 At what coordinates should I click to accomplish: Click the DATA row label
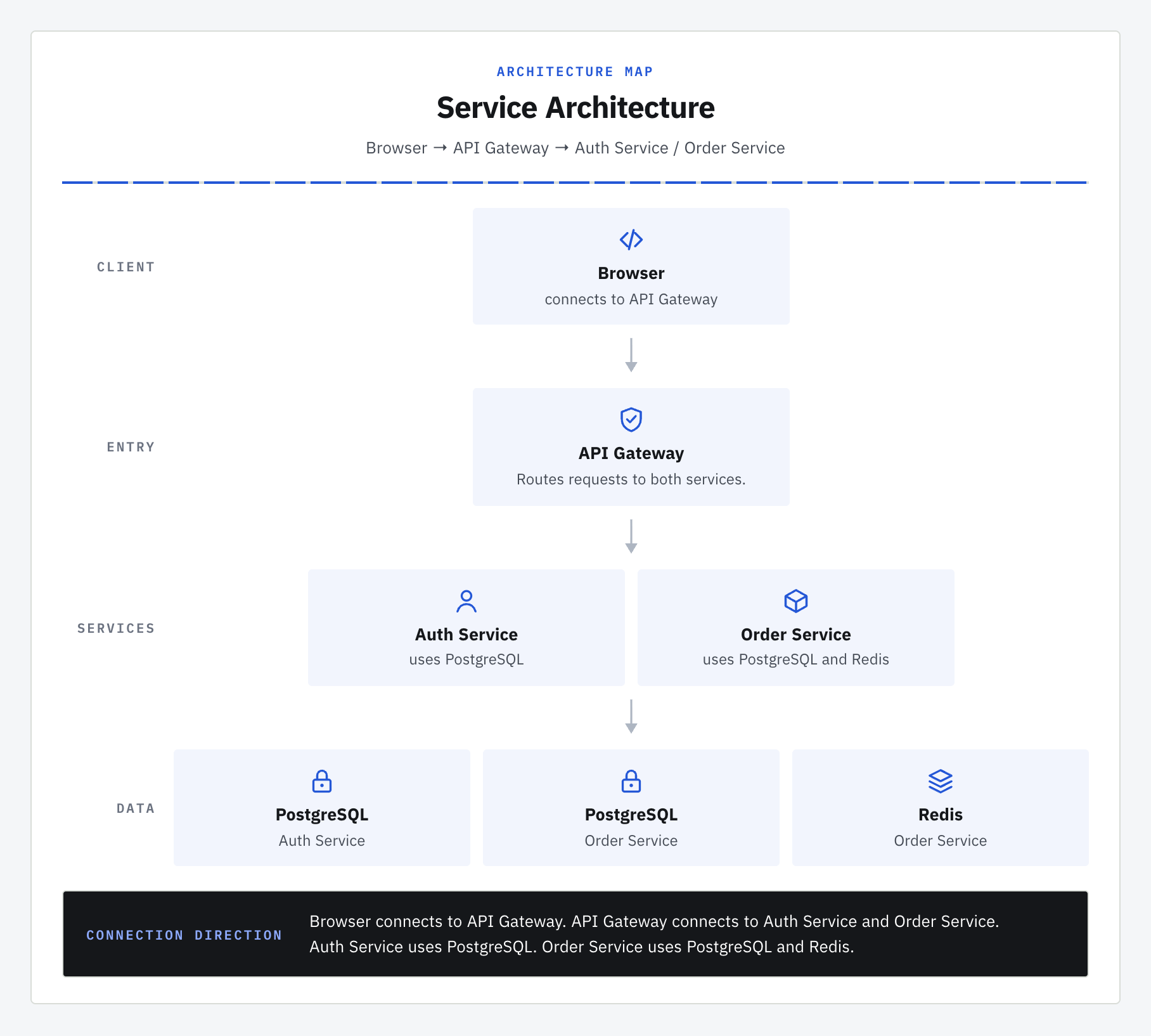coord(136,808)
